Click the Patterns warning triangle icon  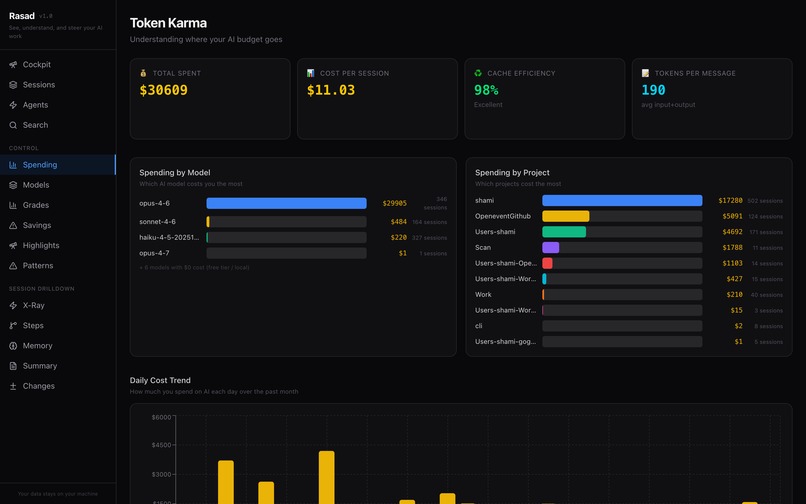pos(13,266)
